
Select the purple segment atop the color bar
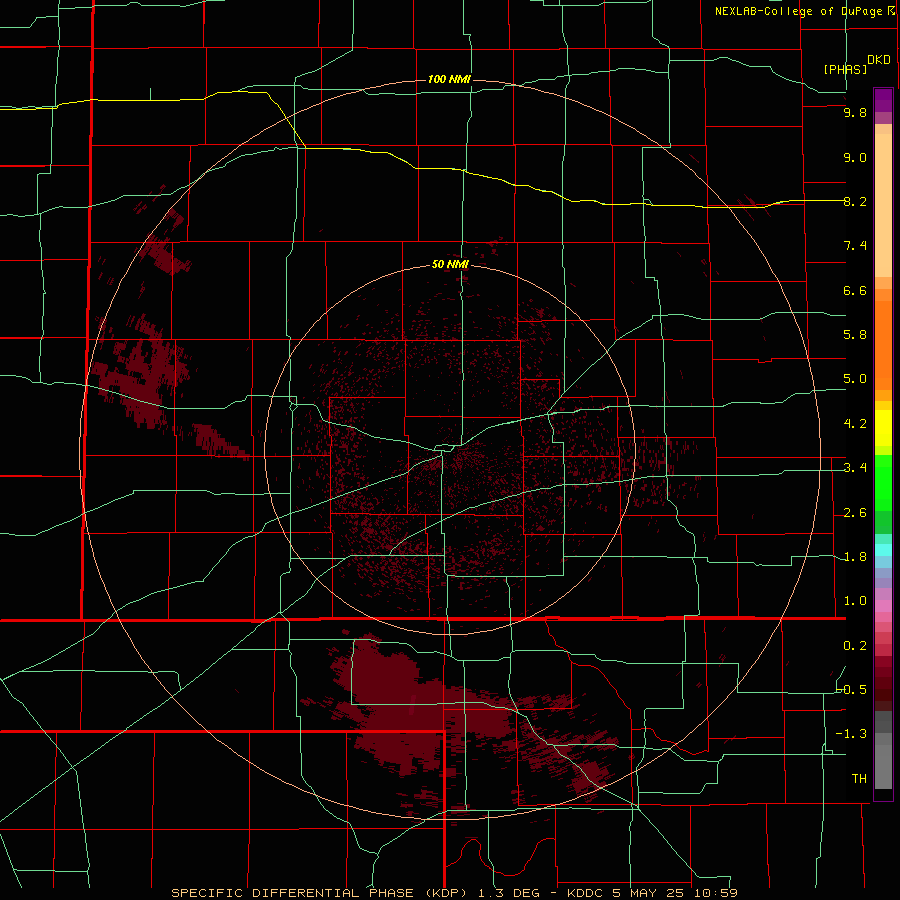pos(883,100)
